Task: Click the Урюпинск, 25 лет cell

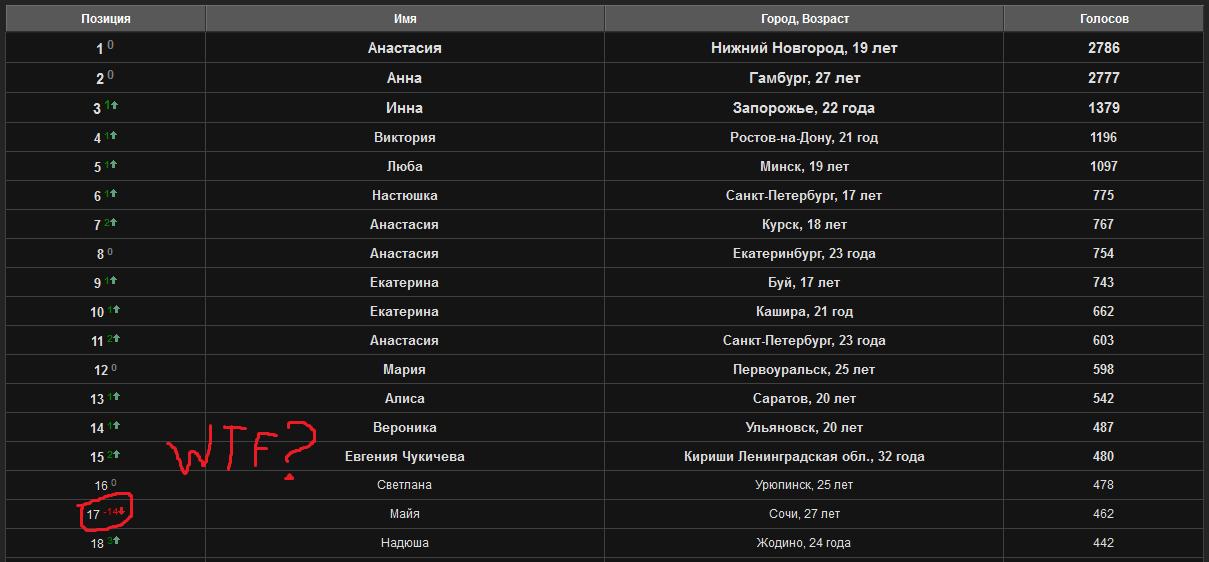Action: (x=804, y=485)
